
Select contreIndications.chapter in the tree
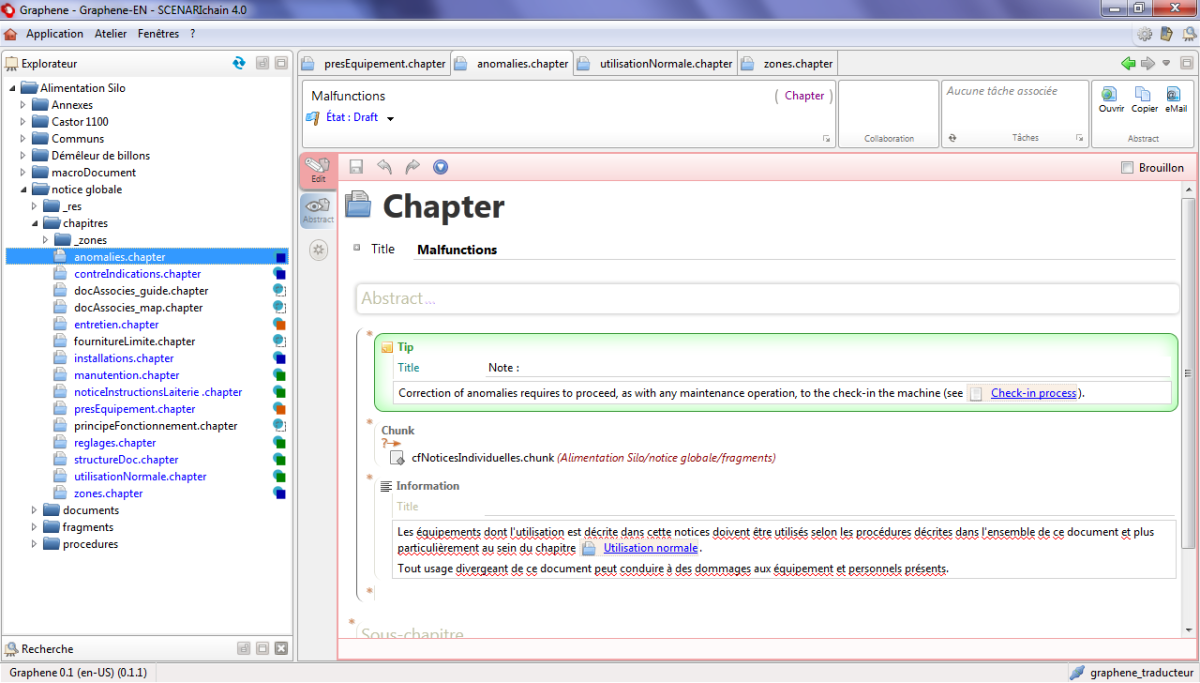click(x=137, y=274)
